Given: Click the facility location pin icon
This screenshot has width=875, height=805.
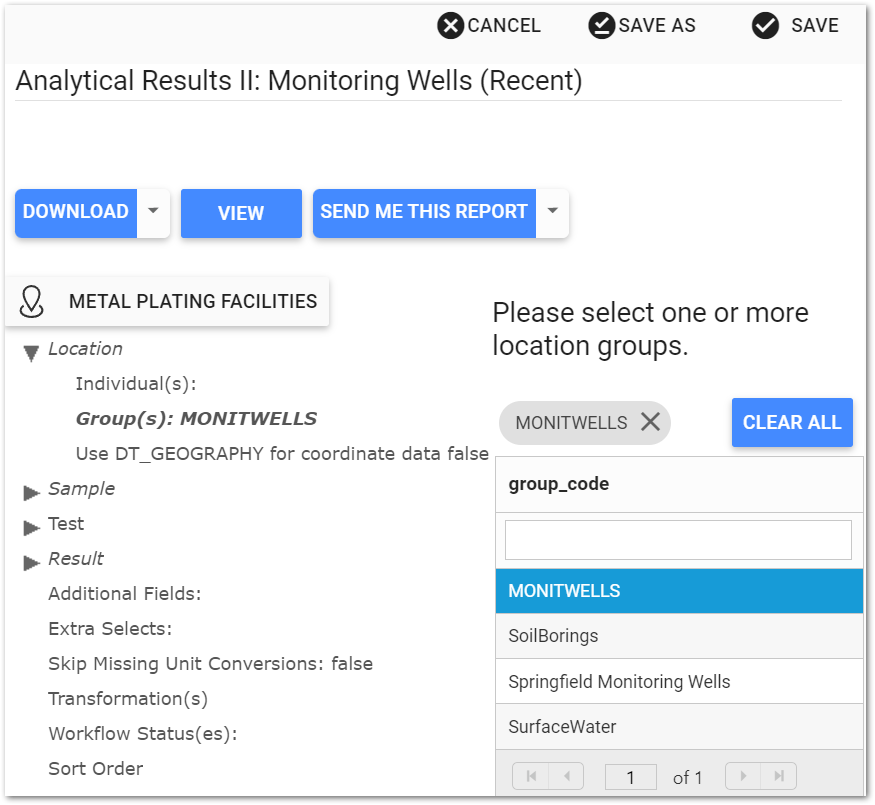Looking at the screenshot, I should 32,300.
